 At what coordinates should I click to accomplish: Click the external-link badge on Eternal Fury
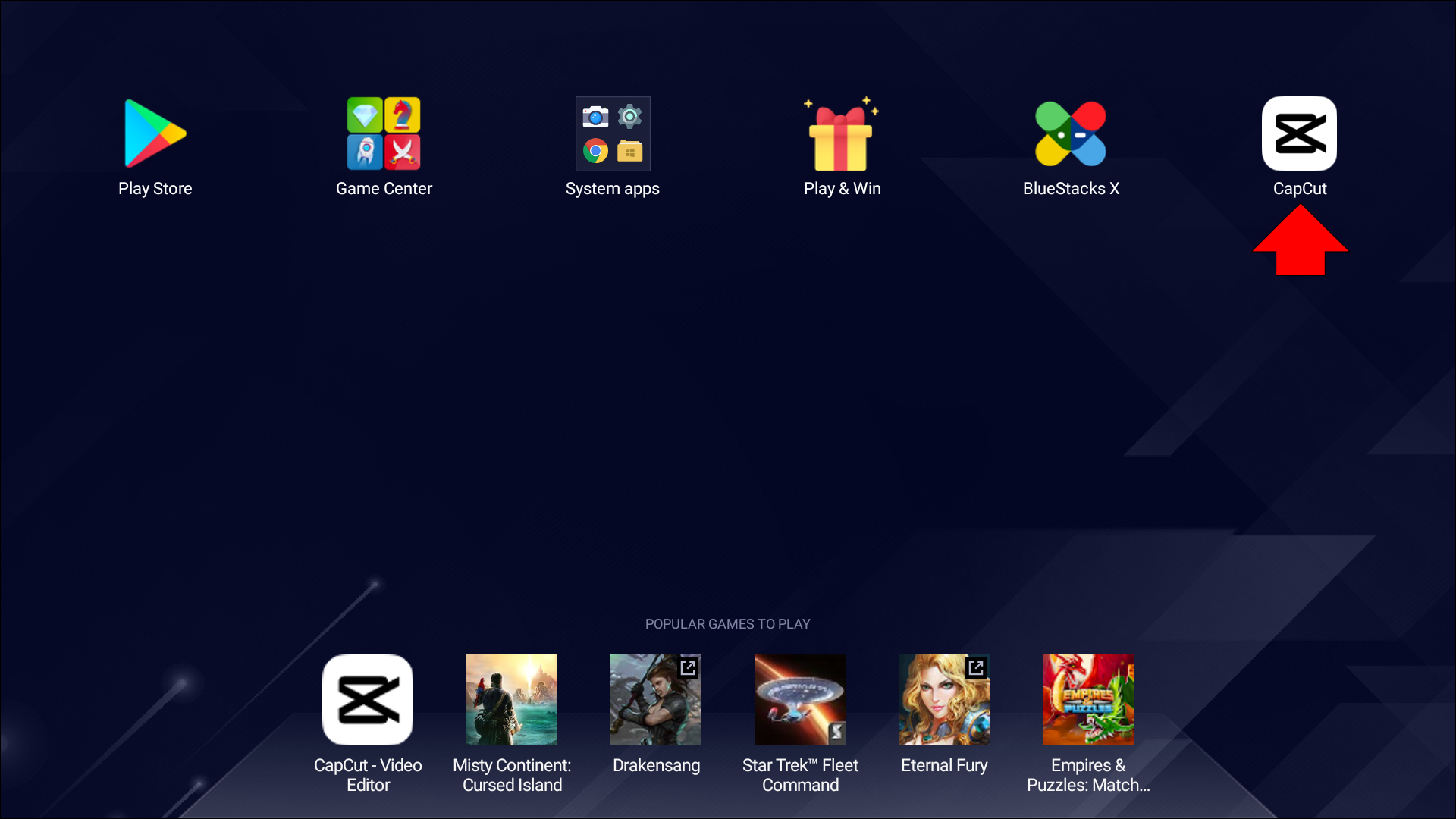[976, 667]
